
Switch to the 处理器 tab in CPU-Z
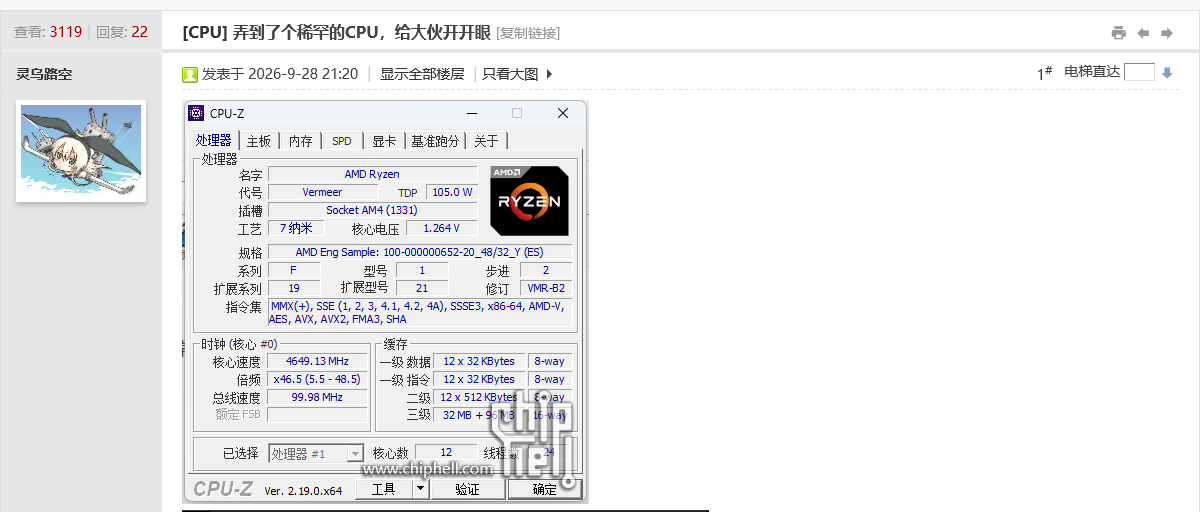click(x=214, y=140)
